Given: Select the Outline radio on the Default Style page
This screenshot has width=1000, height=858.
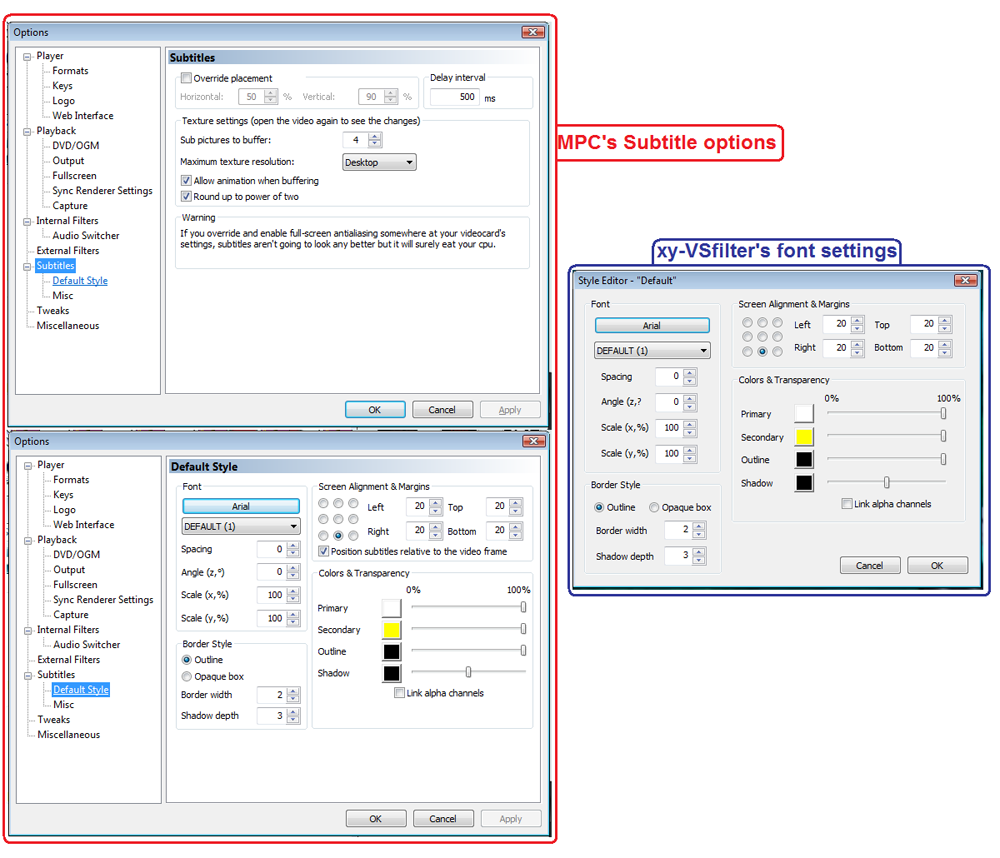Looking at the screenshot, I should [187, 660].
